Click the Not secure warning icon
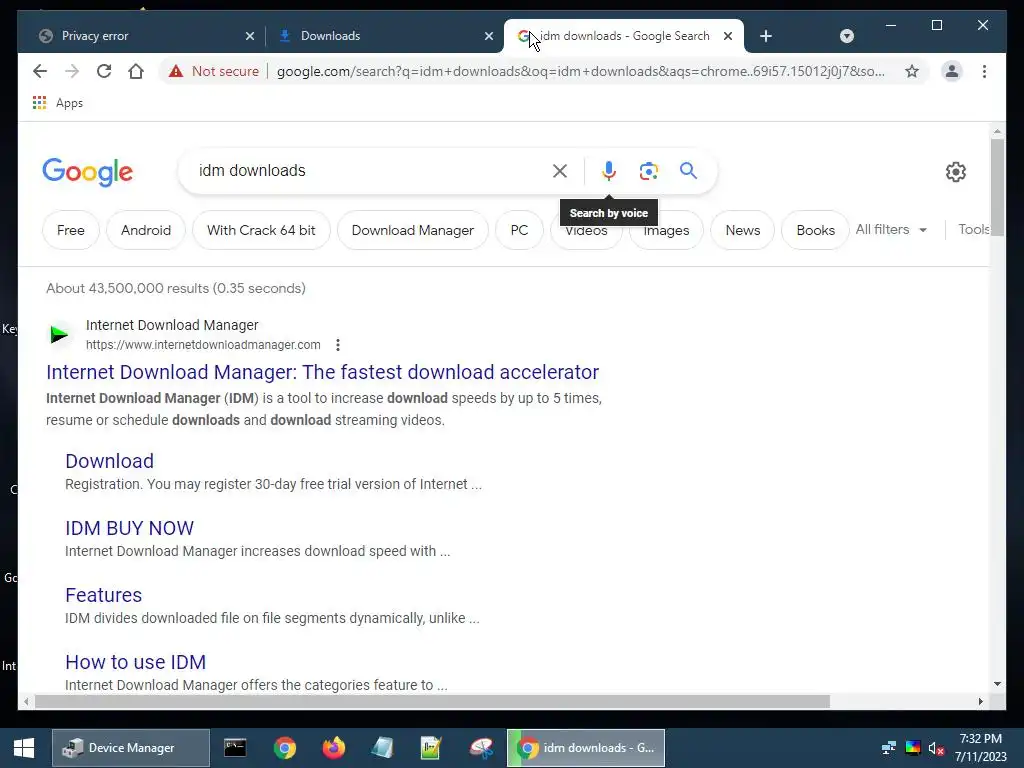The height and width of the screenshot is (768, 1024). (176, 71)
